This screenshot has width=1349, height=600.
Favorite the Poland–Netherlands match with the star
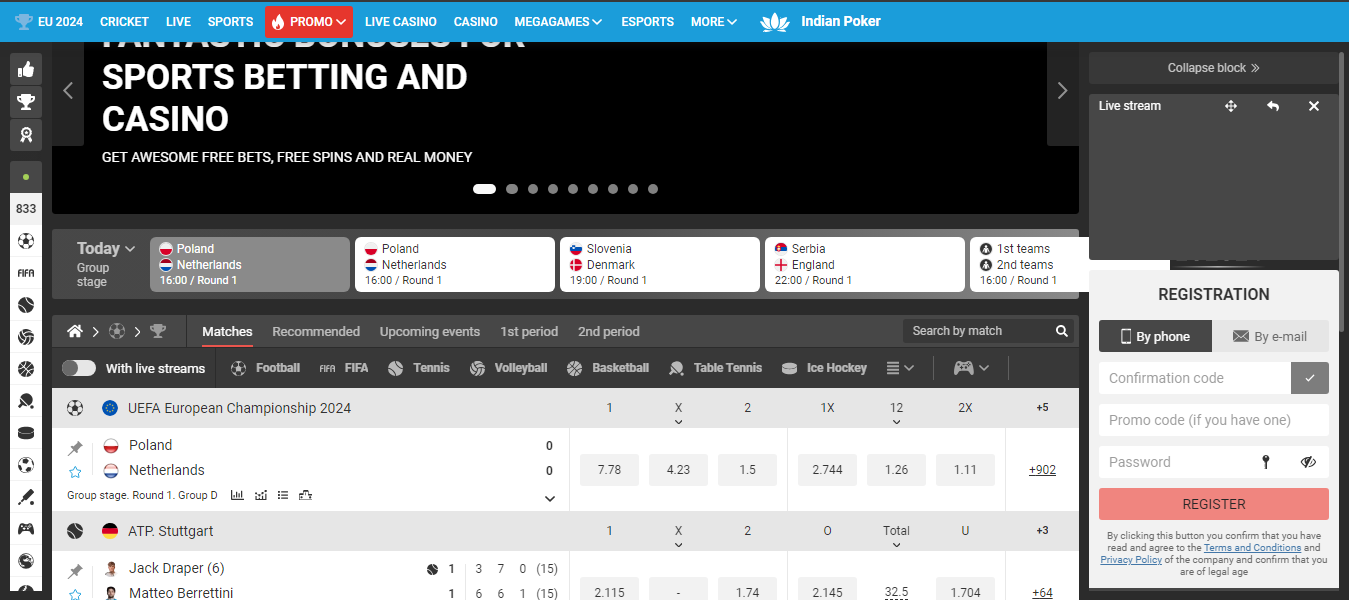click(75, 472)
